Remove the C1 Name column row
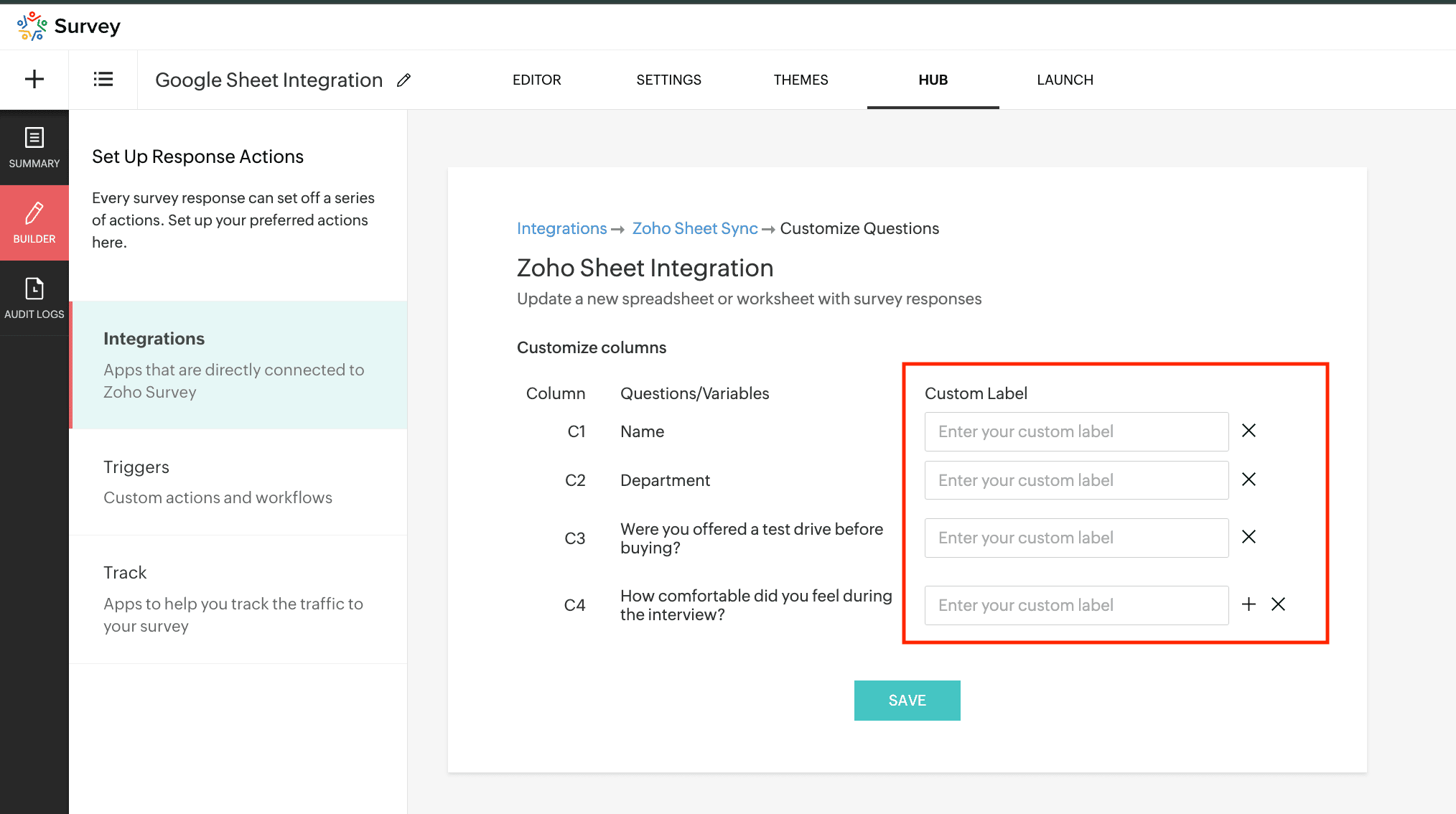This screenshot has width=1456, height=814. [1249, 431]
